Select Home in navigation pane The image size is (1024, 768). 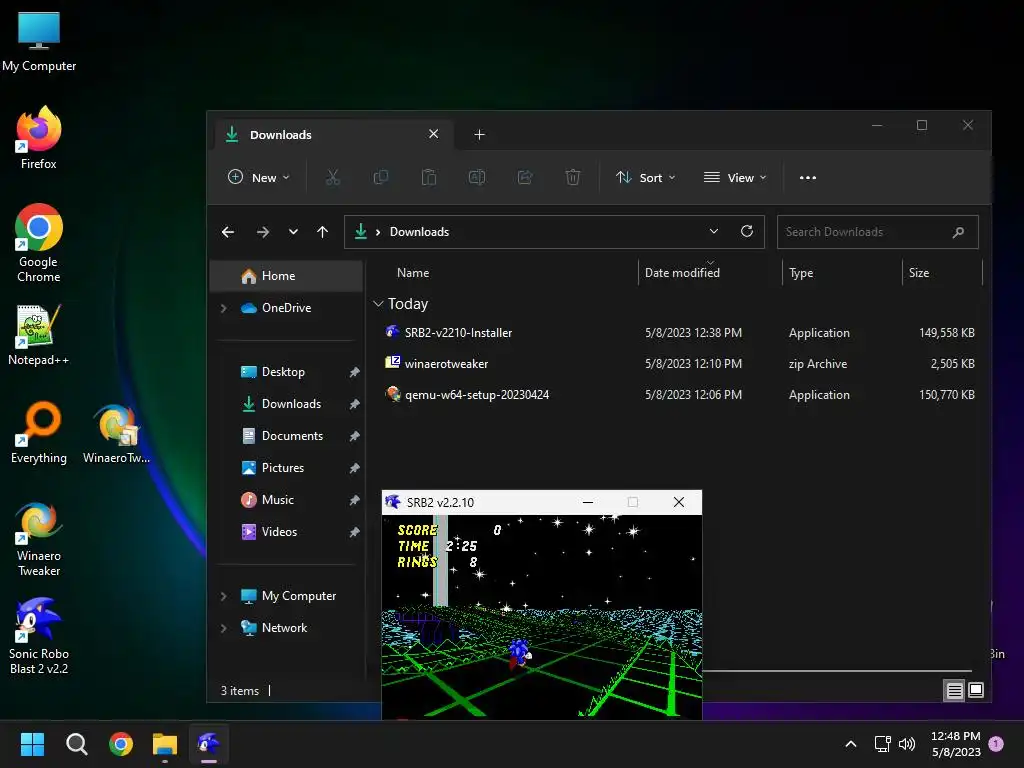[286, 276]
